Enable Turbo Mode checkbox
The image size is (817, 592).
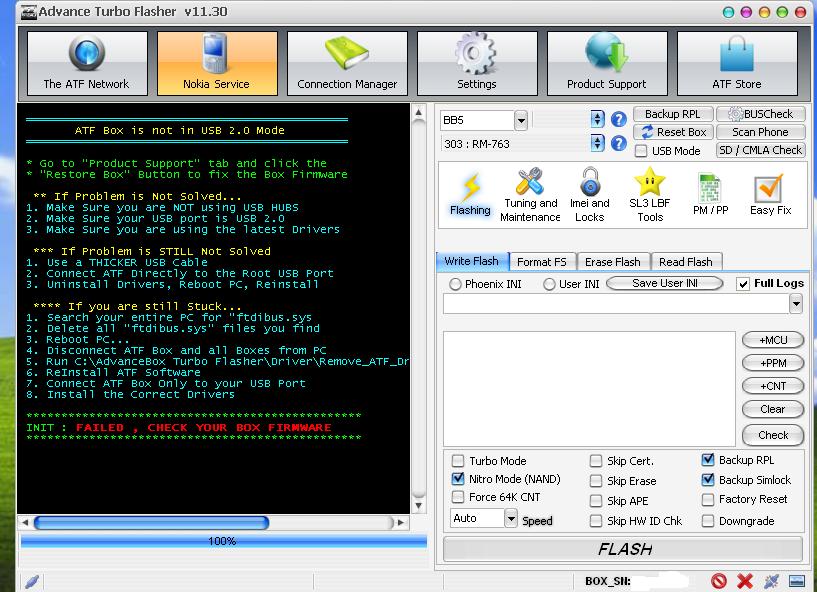(457, 461)
